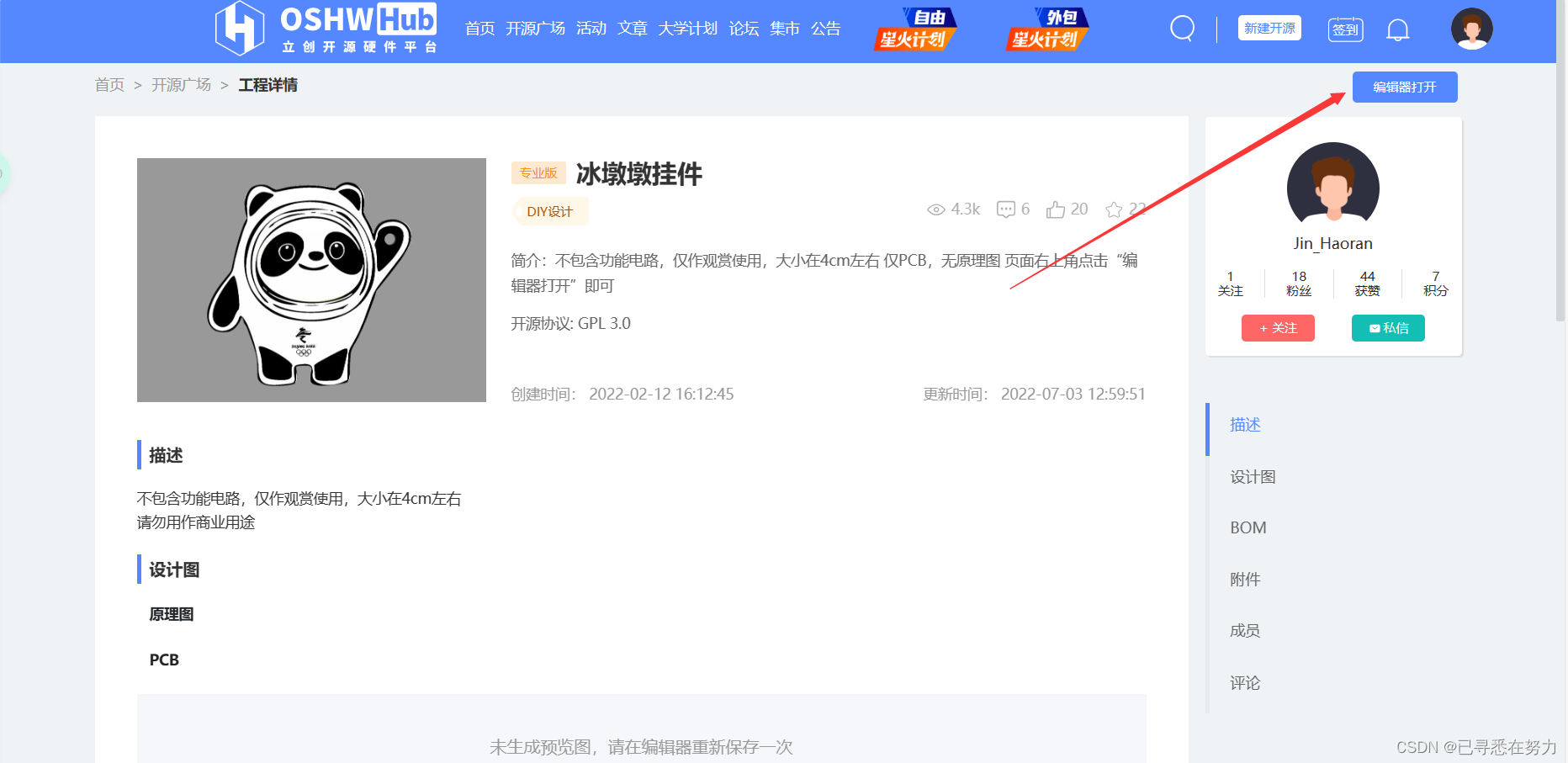The image size is (1568, 763).
Task: Open the 冰墩墩 project cover image
Action: tap(311, 280)
